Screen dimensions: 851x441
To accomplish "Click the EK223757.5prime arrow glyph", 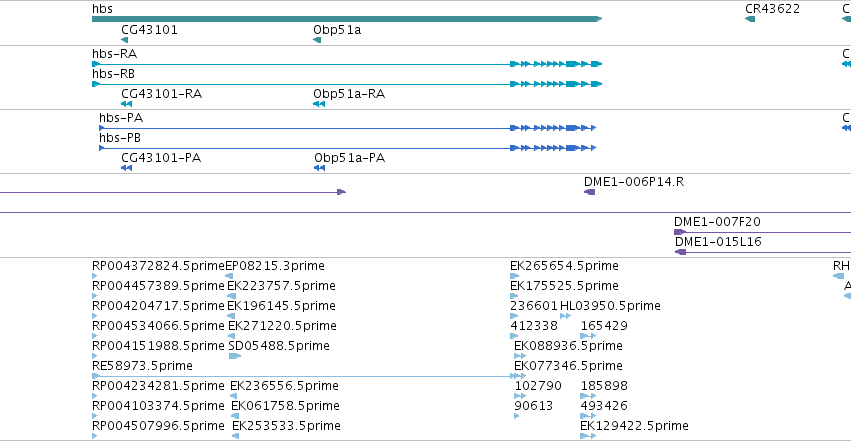I will (x=231, y=296).
